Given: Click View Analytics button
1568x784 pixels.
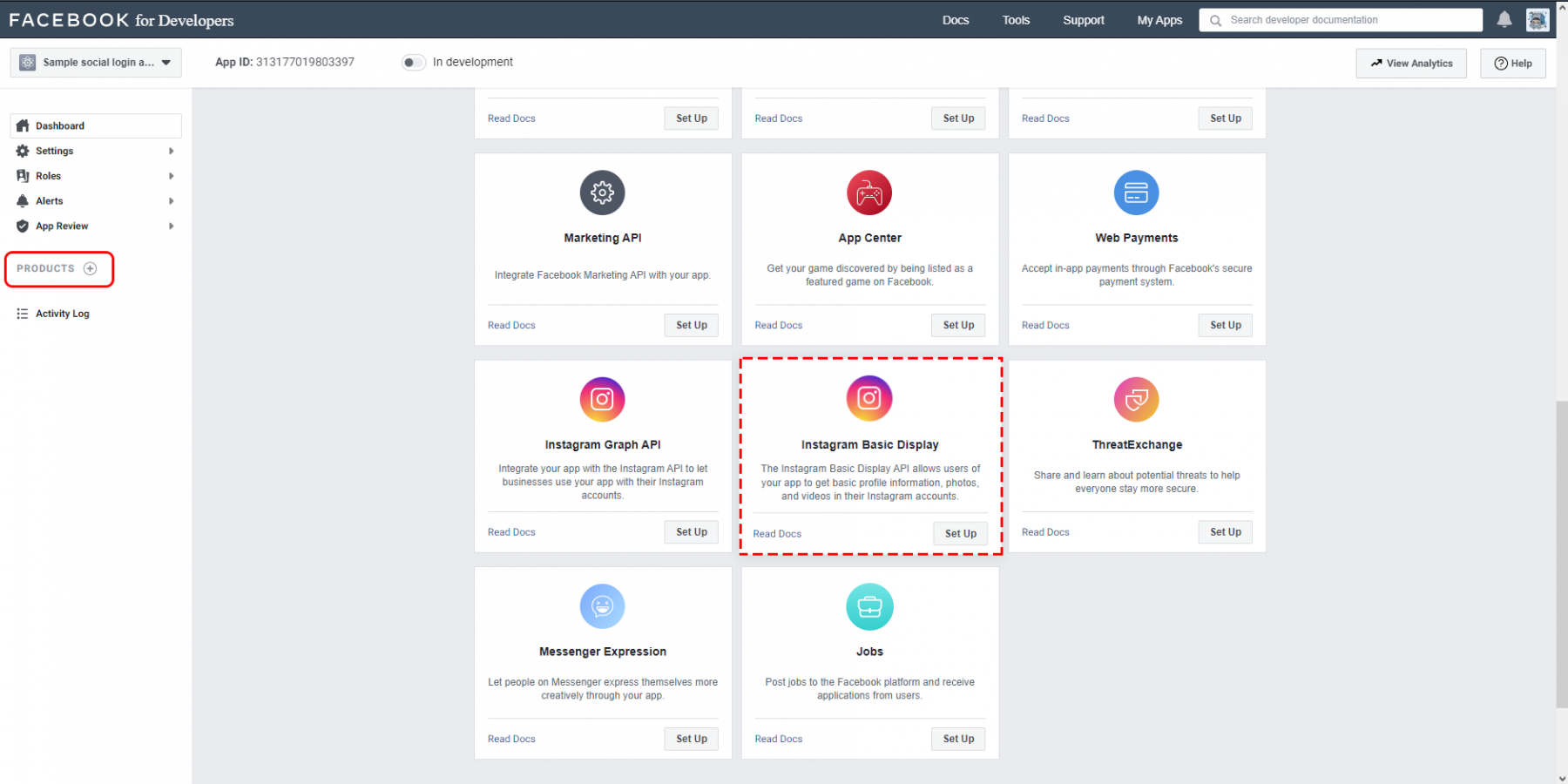Looking at the screenshot, I should [1411, 64].
